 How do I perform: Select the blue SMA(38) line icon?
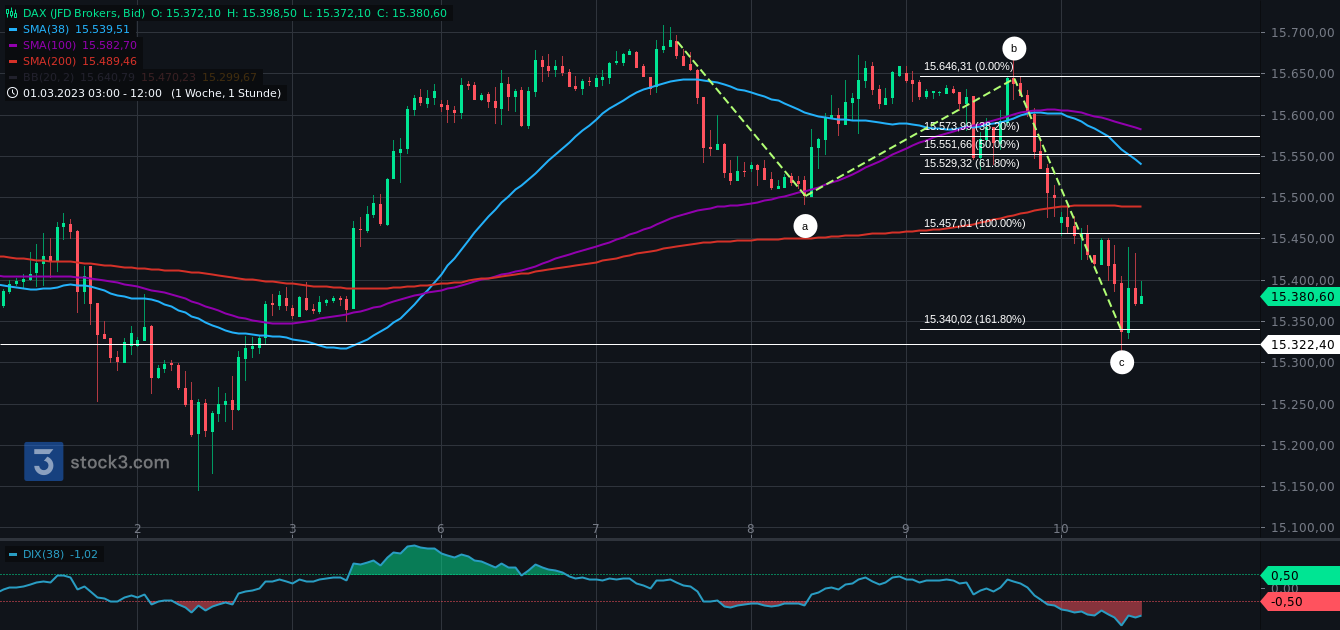point(12,30)
